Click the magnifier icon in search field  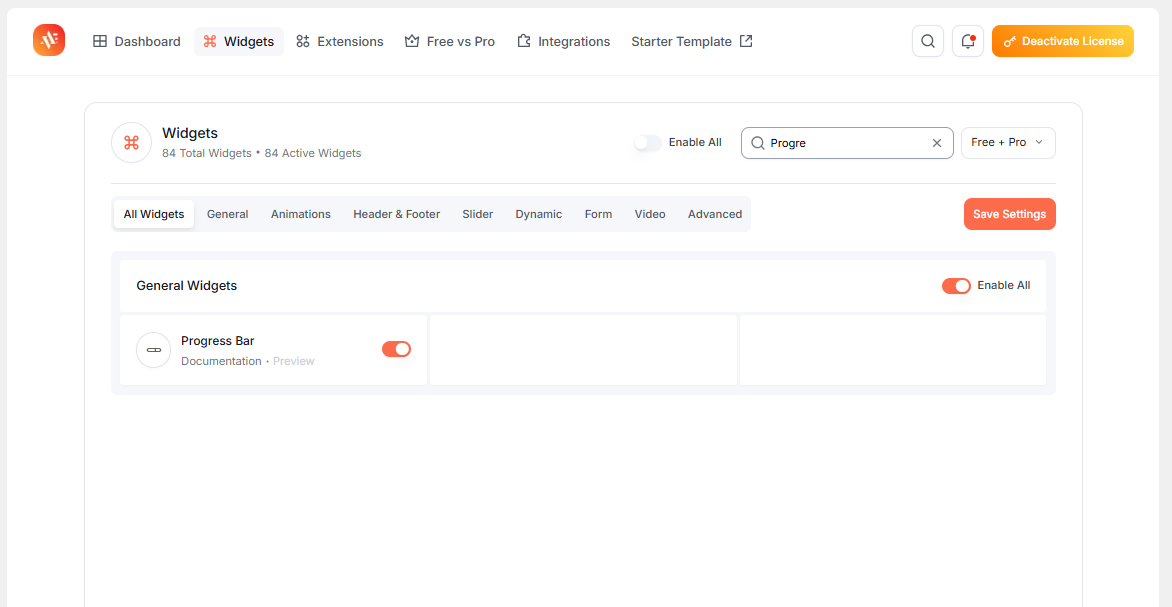click(x=758, y=143)
